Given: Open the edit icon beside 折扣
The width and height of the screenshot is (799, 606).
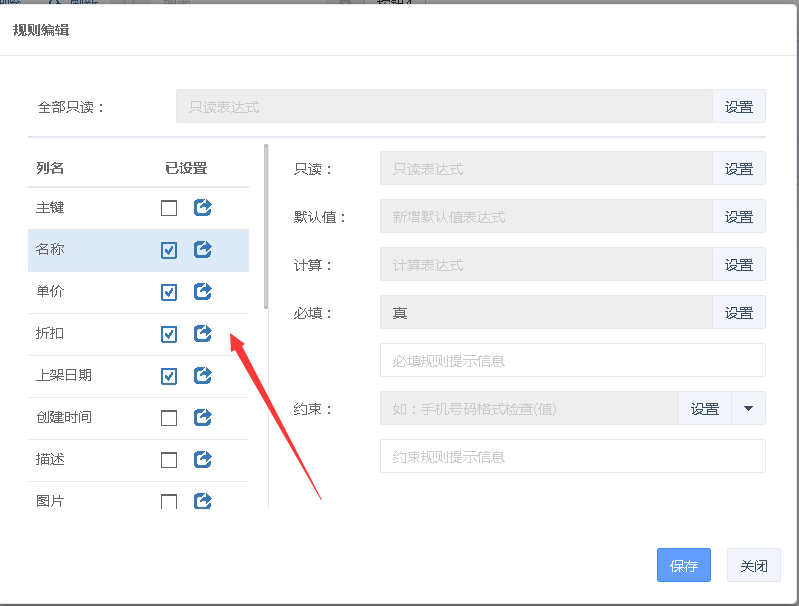Looking at the screenshot, I should point(202,334).
